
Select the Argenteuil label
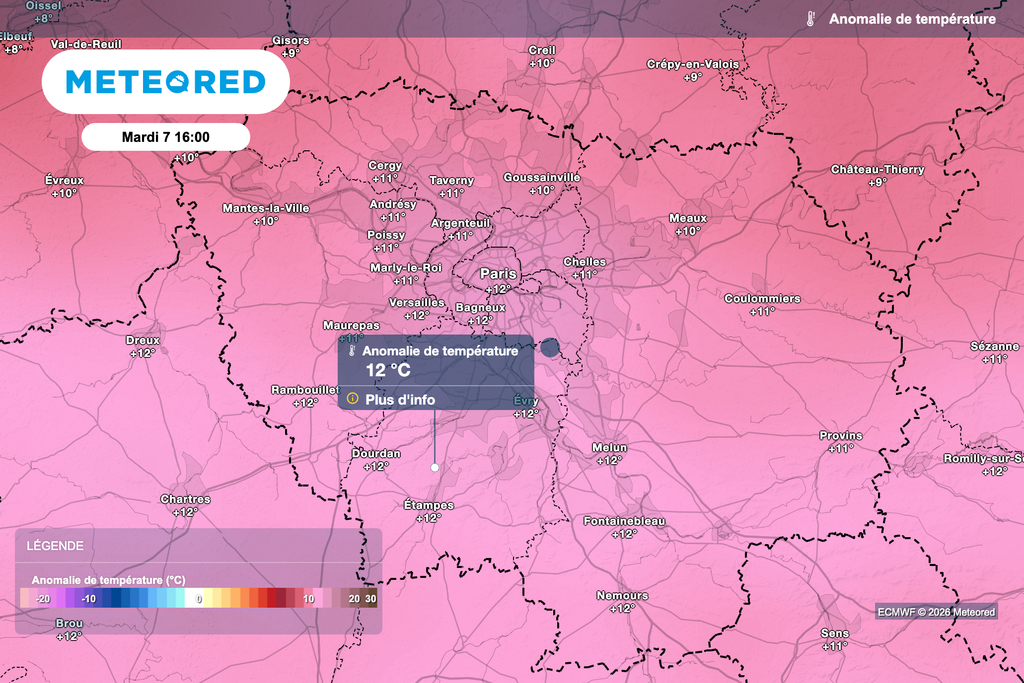coord(460,223)
